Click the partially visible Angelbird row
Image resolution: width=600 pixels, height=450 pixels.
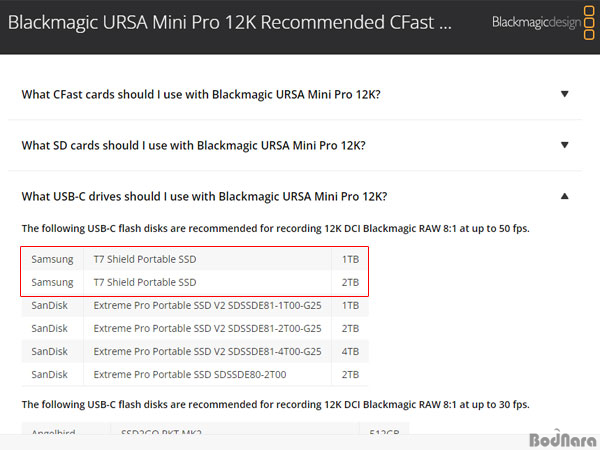215,429
